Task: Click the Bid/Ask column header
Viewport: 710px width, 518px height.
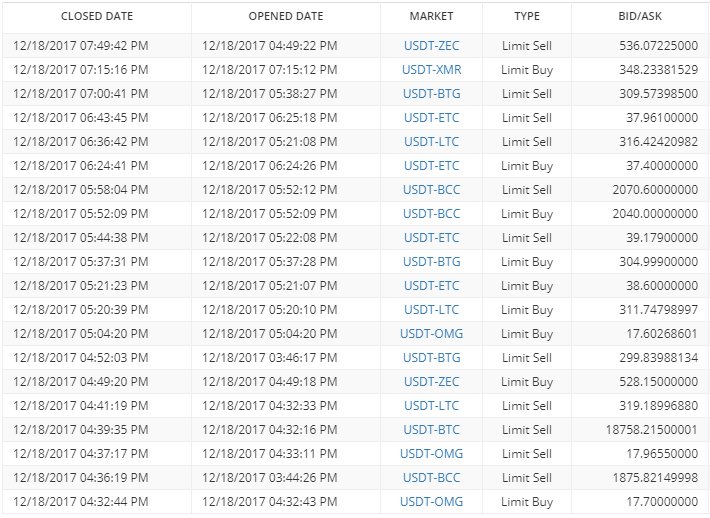Action: tap(640, 16)
